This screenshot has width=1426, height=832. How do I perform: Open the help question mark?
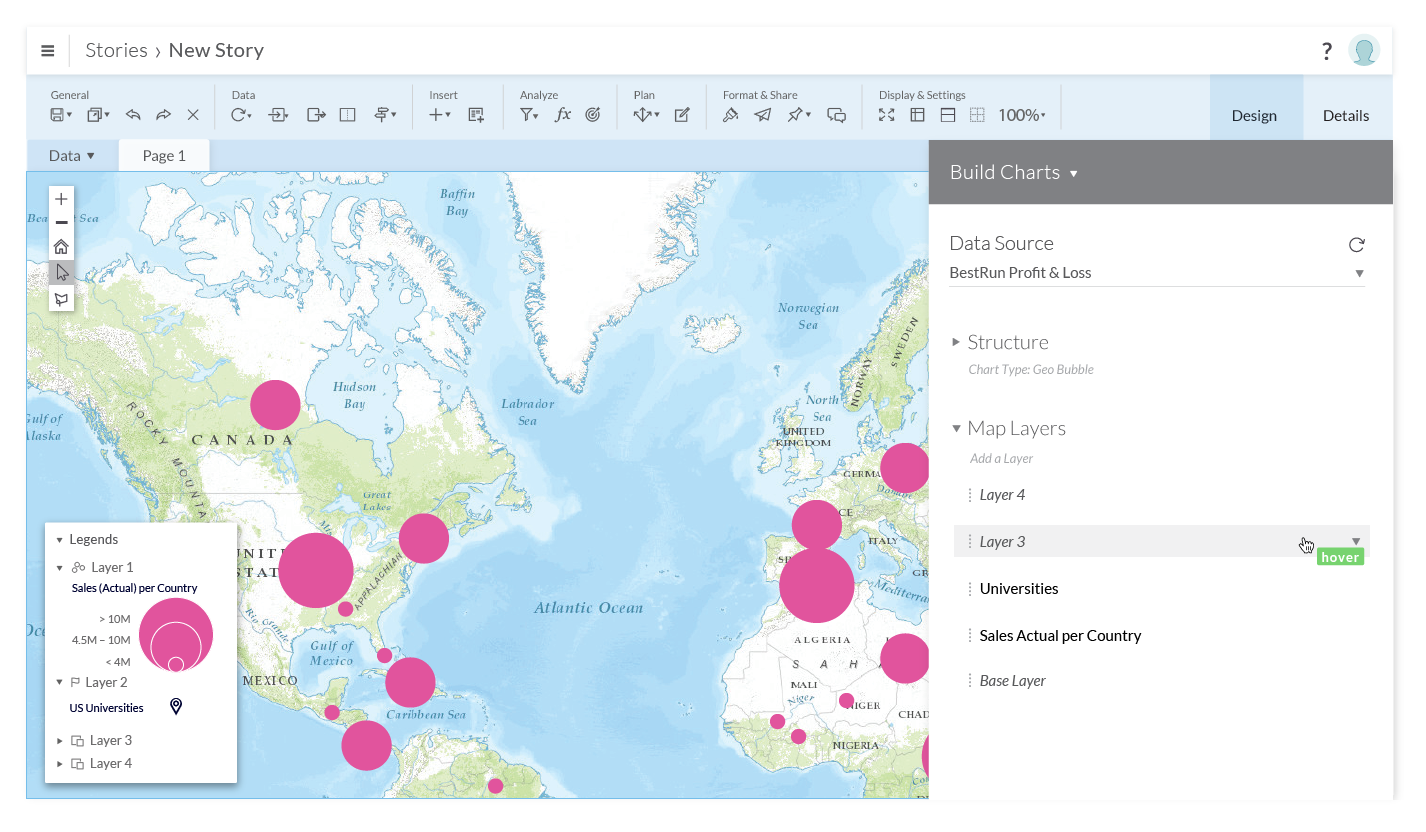coord(1327,51)
